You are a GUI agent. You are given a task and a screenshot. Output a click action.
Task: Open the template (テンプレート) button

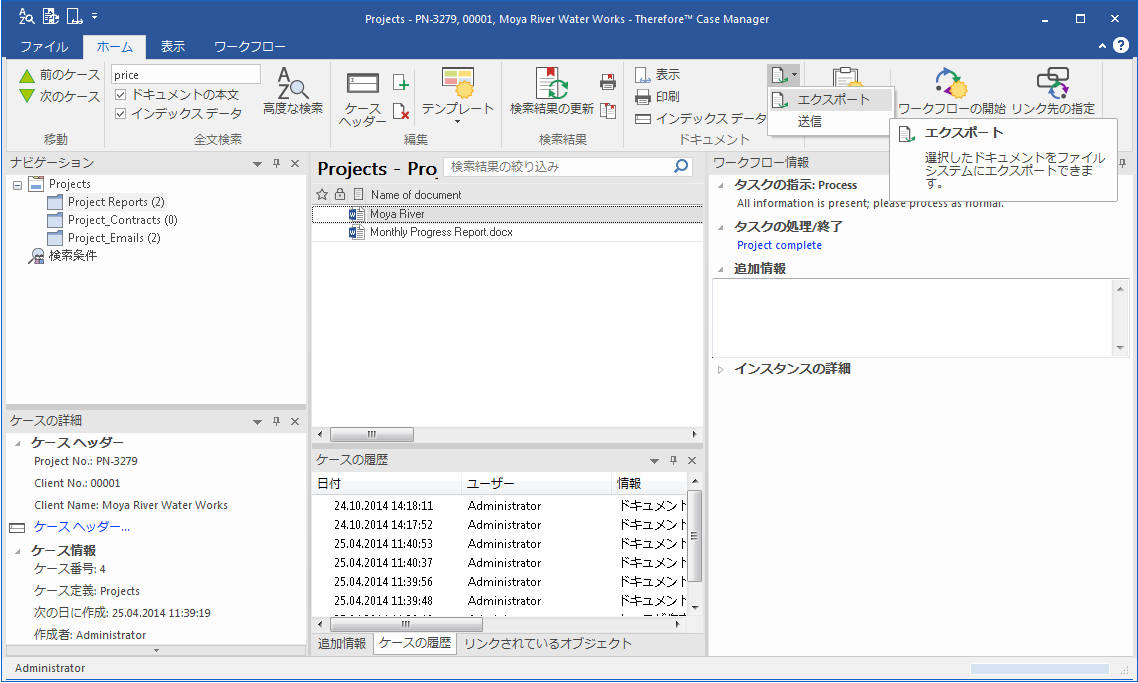pos(457,95)
